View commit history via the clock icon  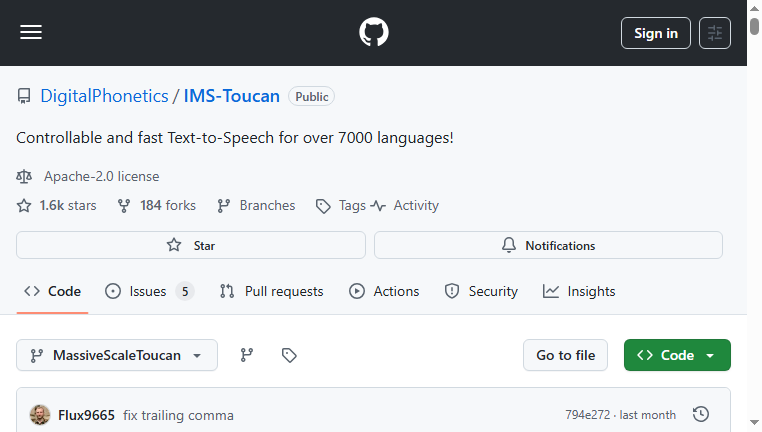click(701, 415)
